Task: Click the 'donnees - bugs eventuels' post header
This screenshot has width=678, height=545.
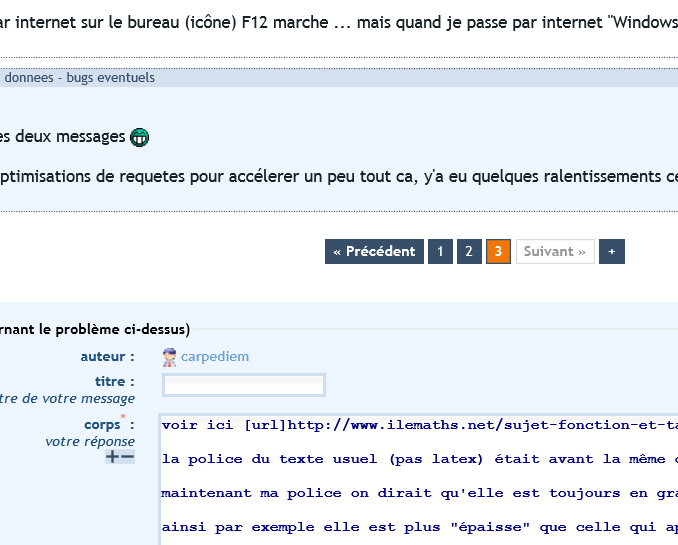Action: [80, 78]
